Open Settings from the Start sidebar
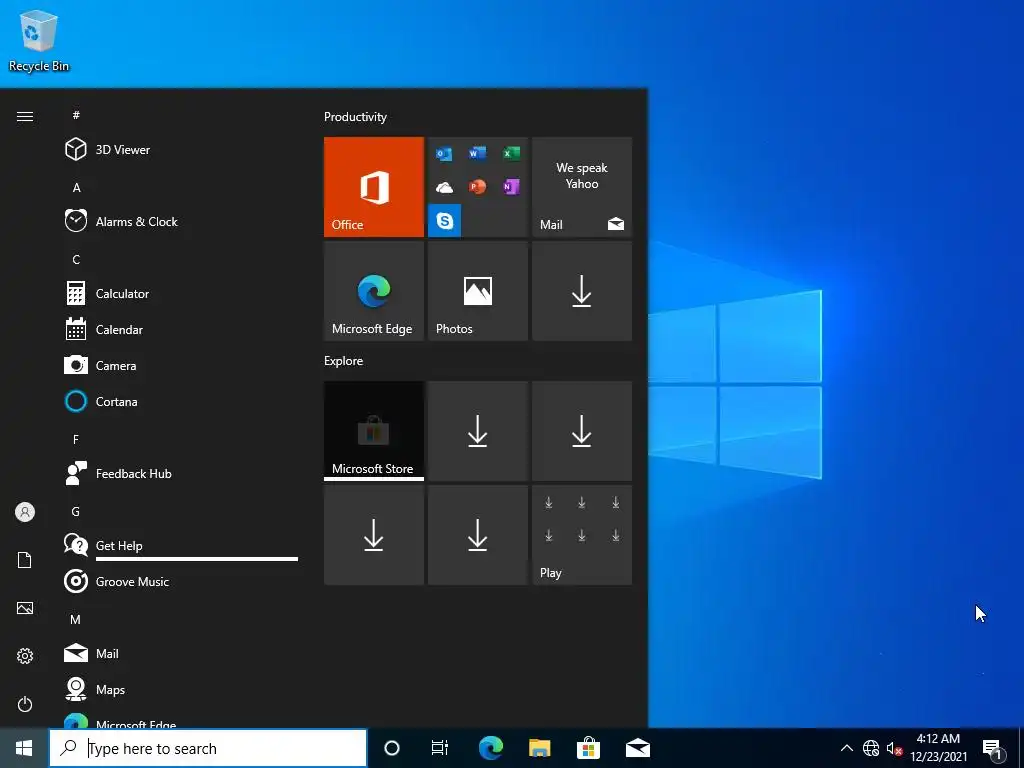The height and width of the screenshot is (768, 1024). coord(25,656)
